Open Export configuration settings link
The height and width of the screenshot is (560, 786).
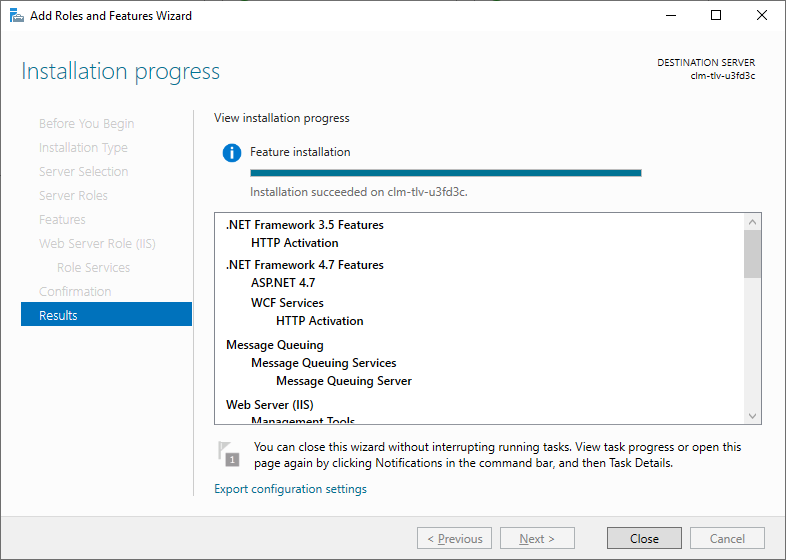tap(290, 489)
